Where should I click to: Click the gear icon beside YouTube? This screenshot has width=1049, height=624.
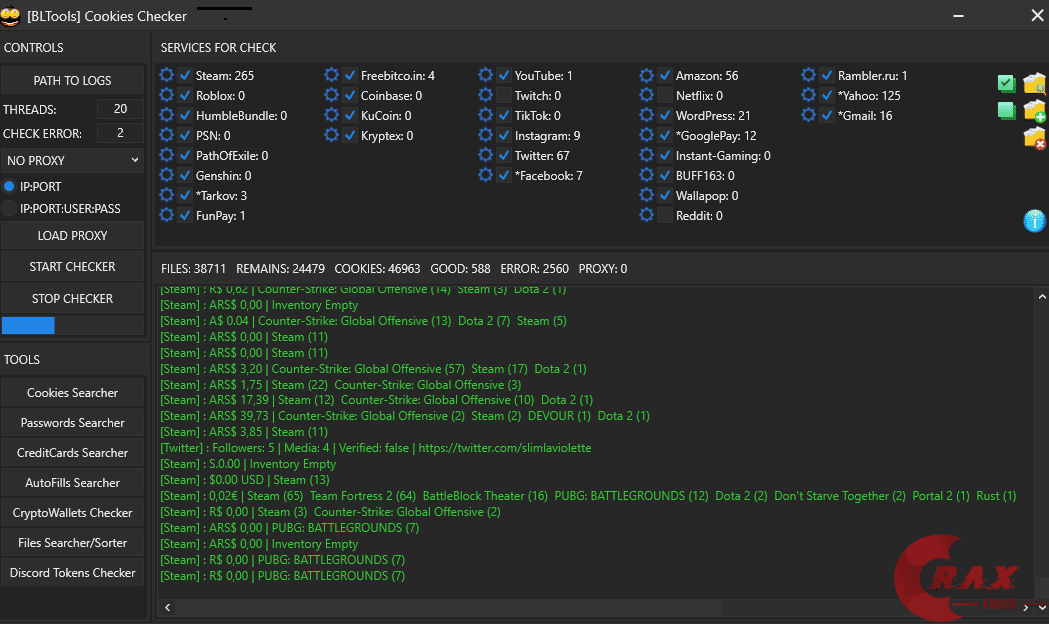[486, 75]
